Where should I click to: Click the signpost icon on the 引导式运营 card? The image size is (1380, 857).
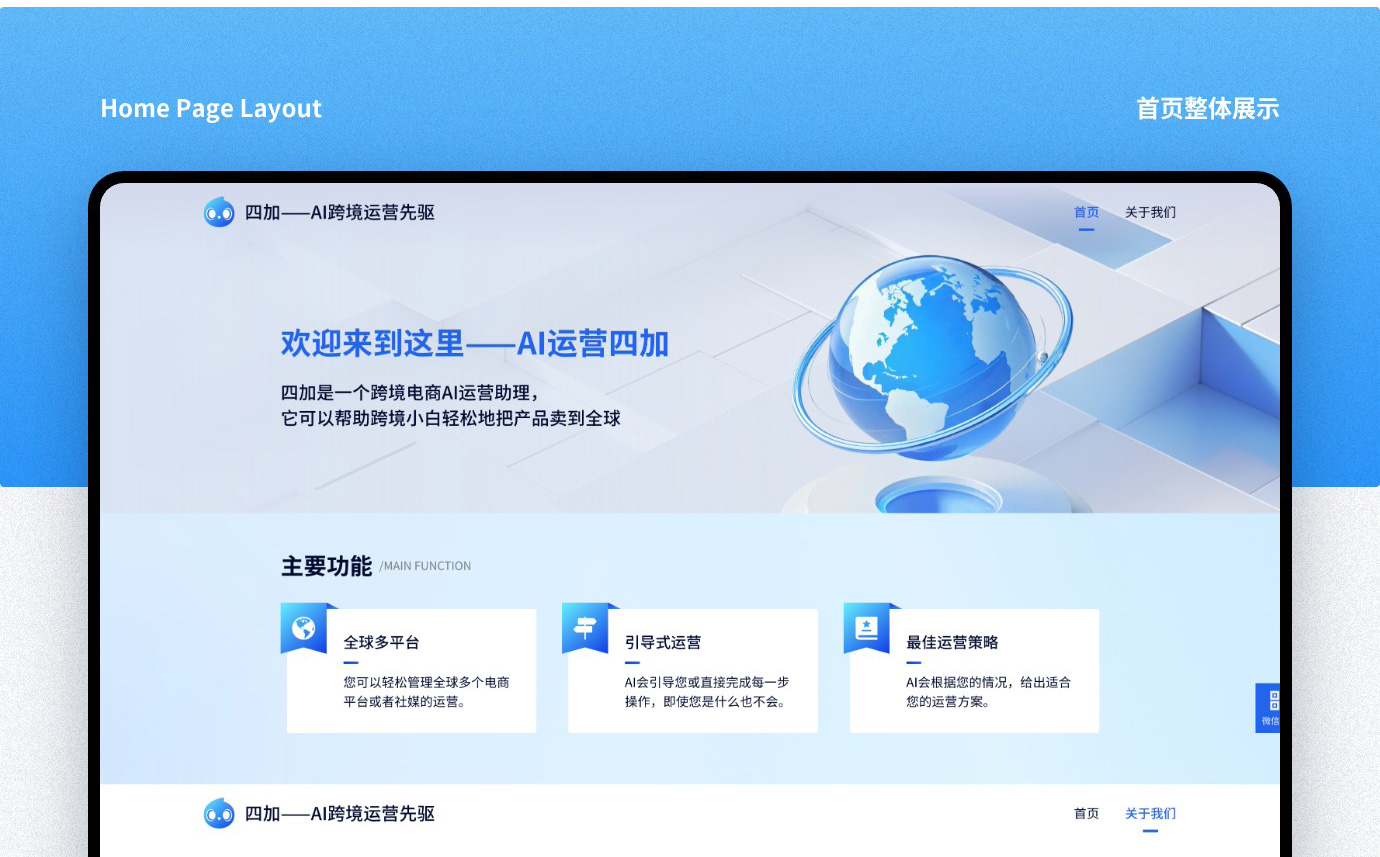tap(585, 628)
